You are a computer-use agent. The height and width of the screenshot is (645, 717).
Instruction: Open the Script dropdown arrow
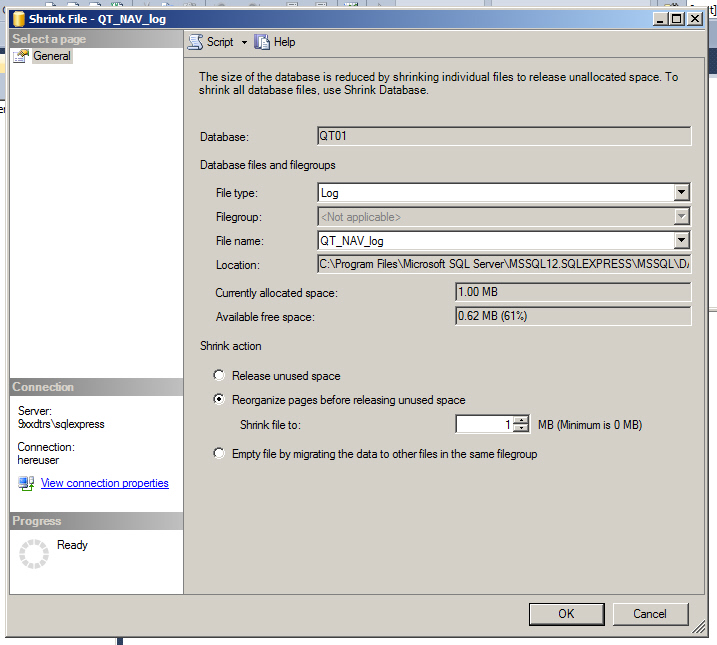[x=244, y=43]
